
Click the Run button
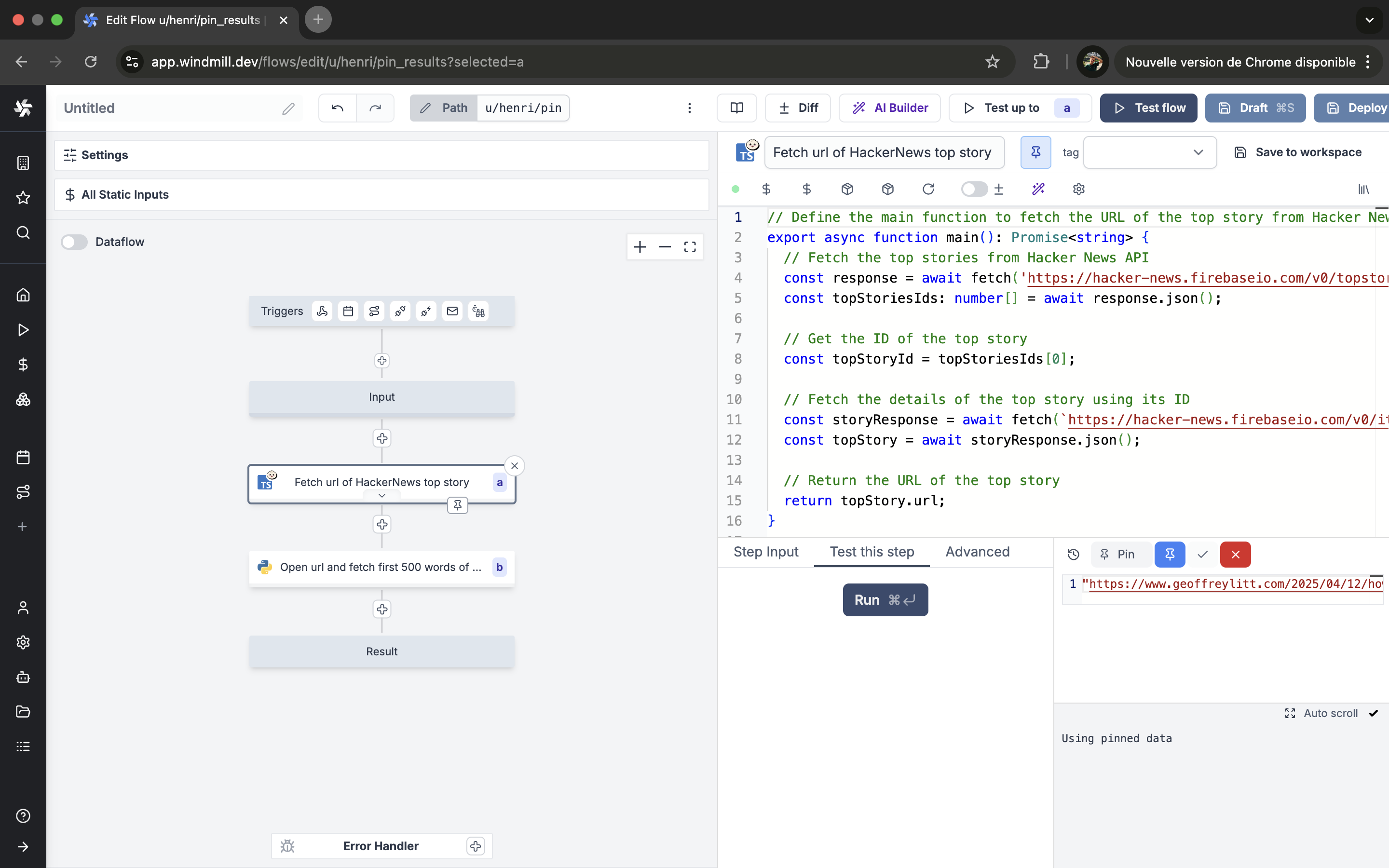885,600
